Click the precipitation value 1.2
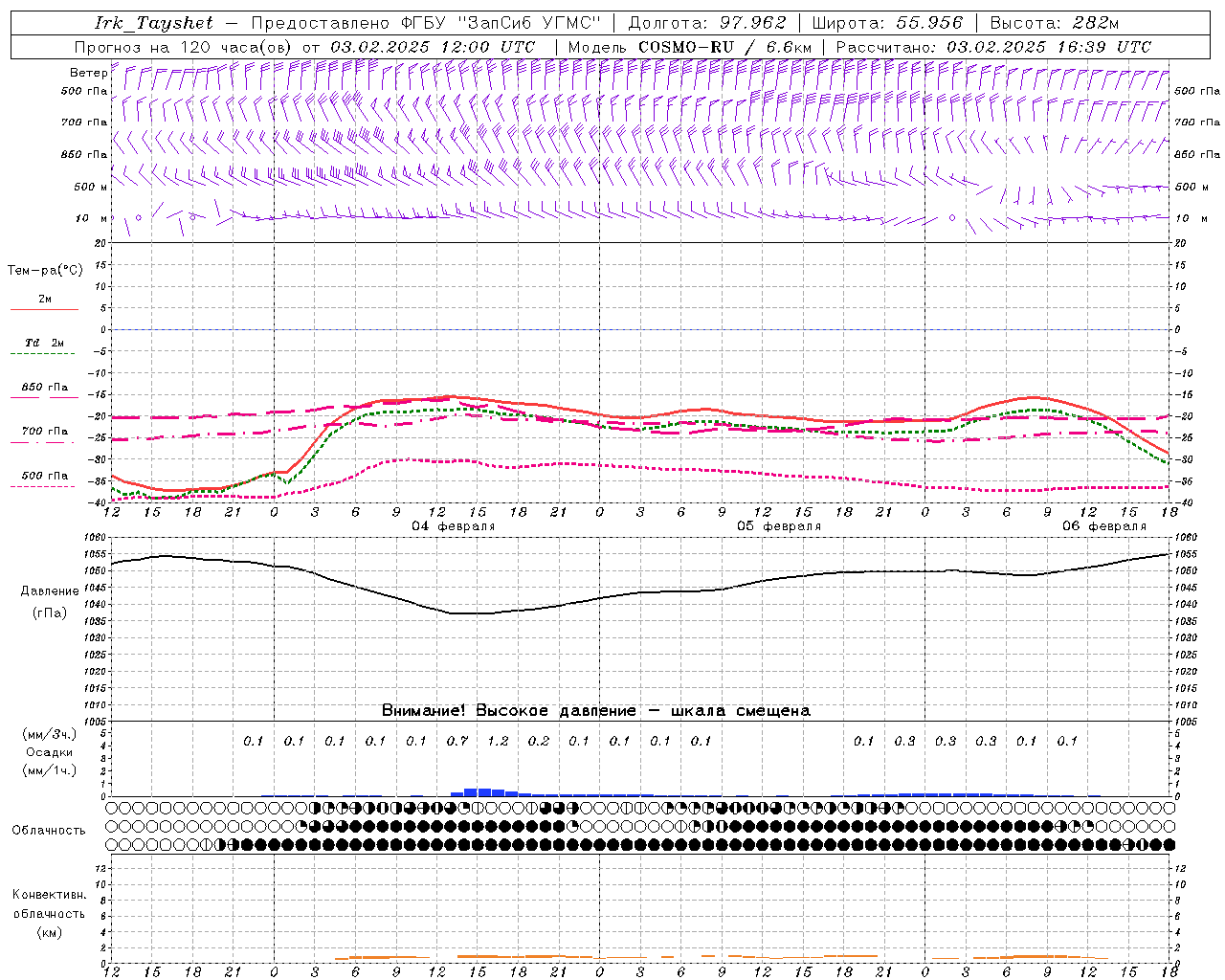This screenshot has height=980, width=1225. click(x=498, y=741)
